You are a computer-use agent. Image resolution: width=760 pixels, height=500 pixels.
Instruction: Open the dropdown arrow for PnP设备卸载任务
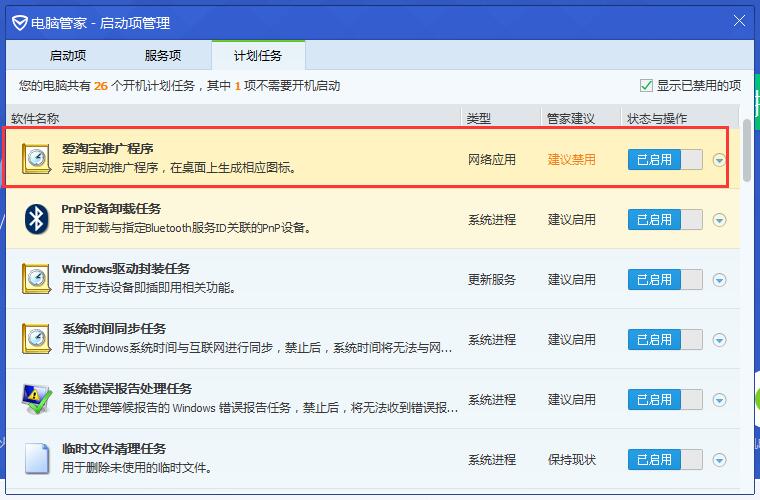[719, 220]
